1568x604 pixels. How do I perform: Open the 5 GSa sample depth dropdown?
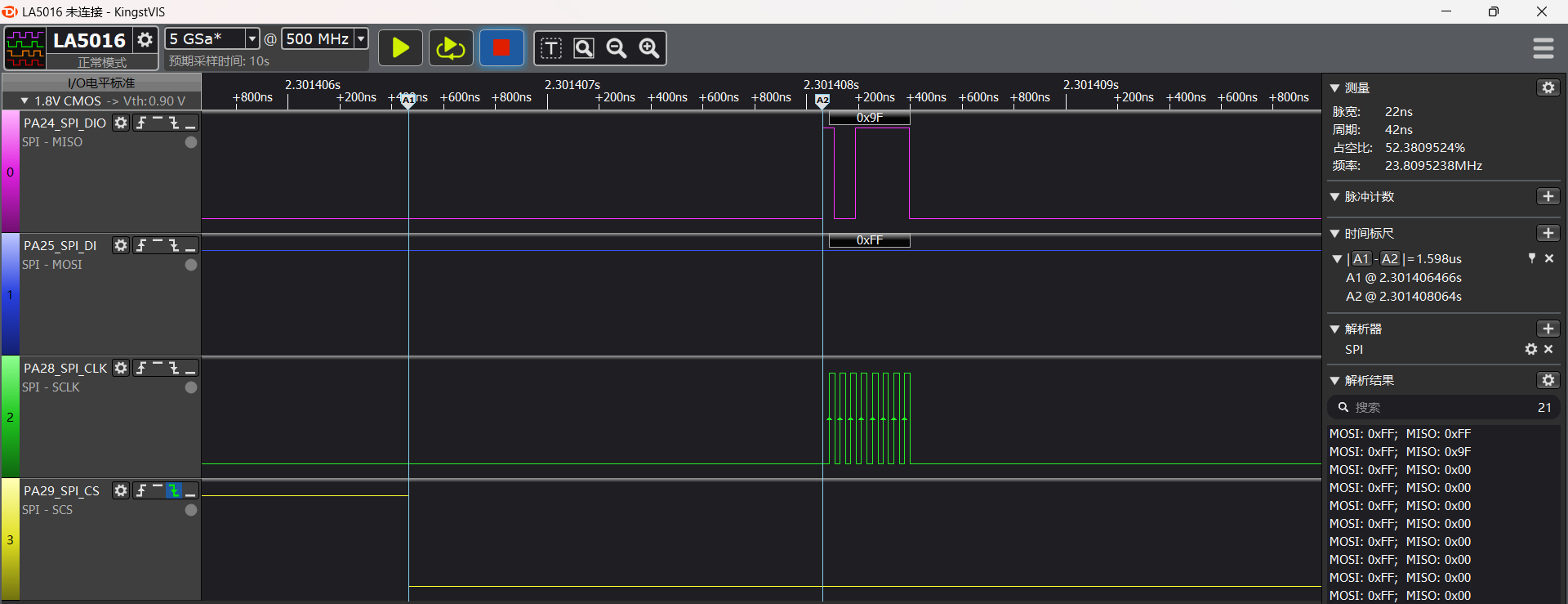coord(252,38)
